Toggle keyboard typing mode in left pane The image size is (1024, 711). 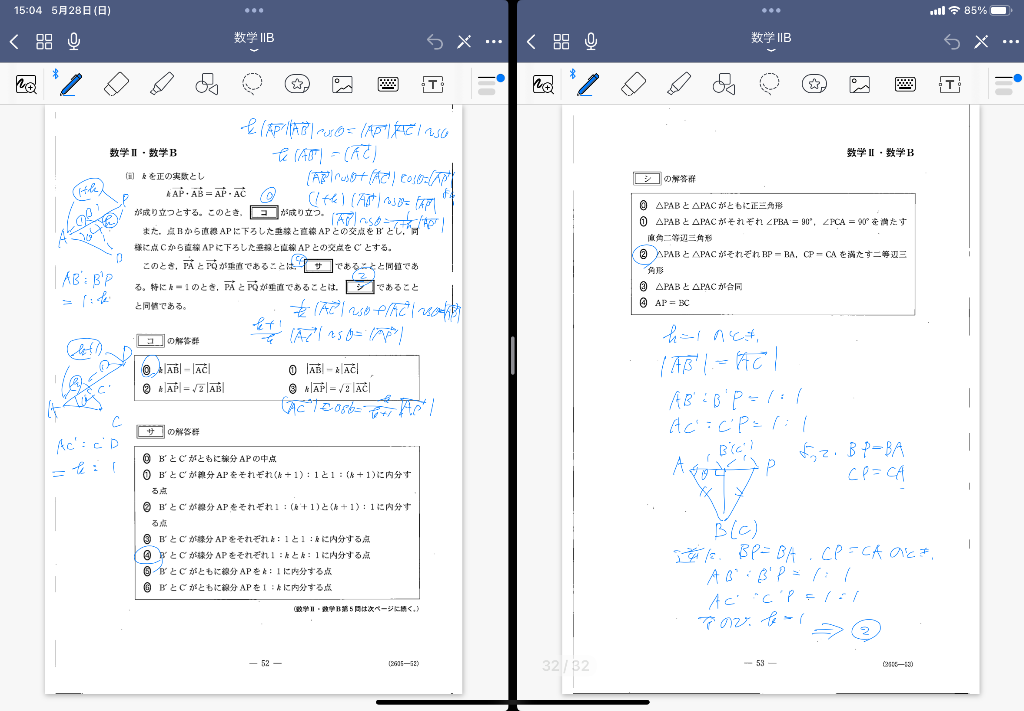(x=389, y=84)
